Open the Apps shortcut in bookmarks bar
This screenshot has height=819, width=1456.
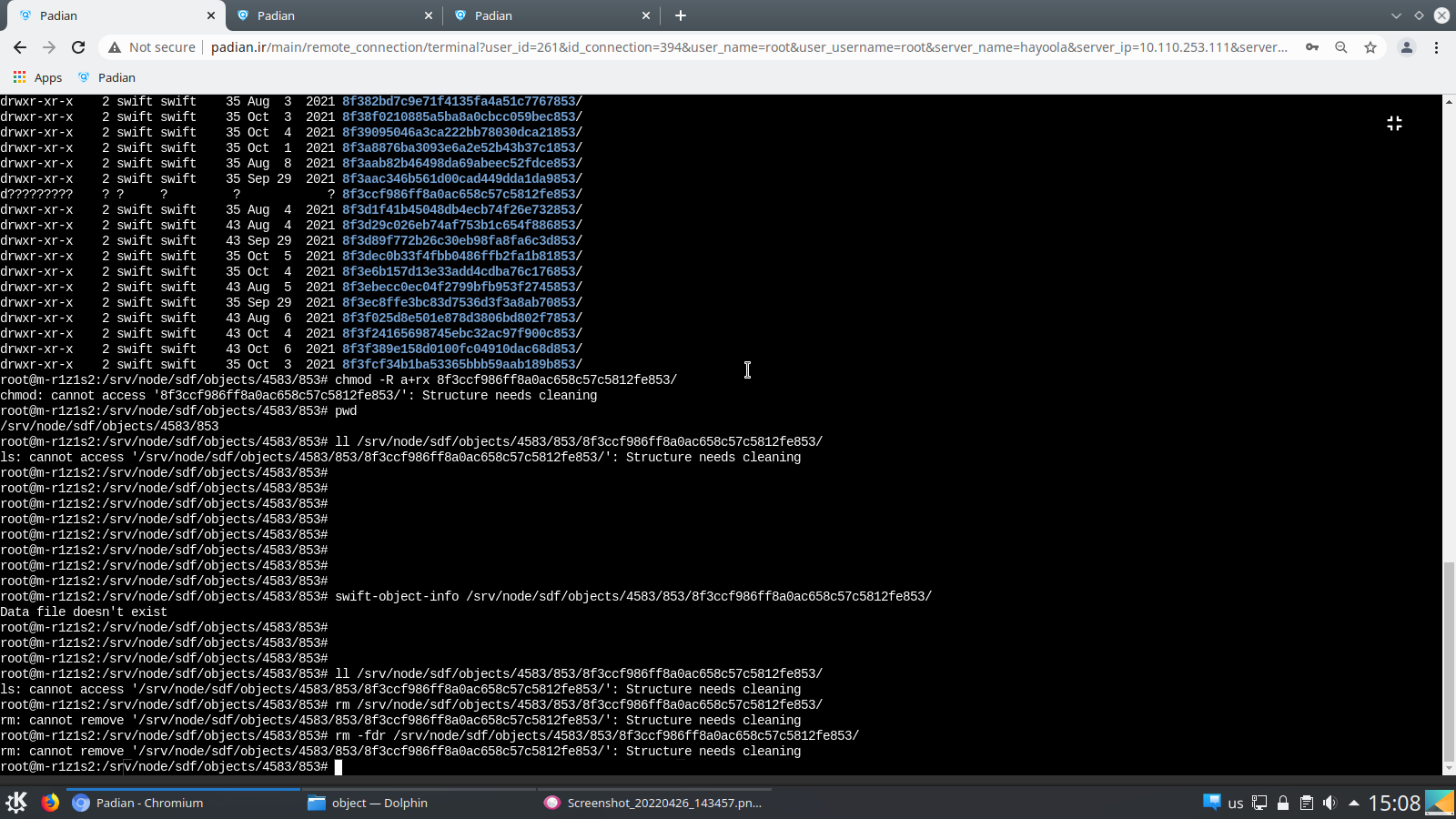(x=37, y=77)
